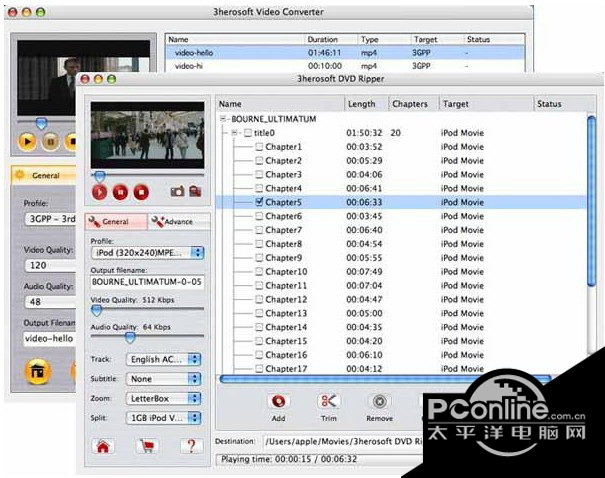Sort by the Chapters column header

click(x=414, y=104)
